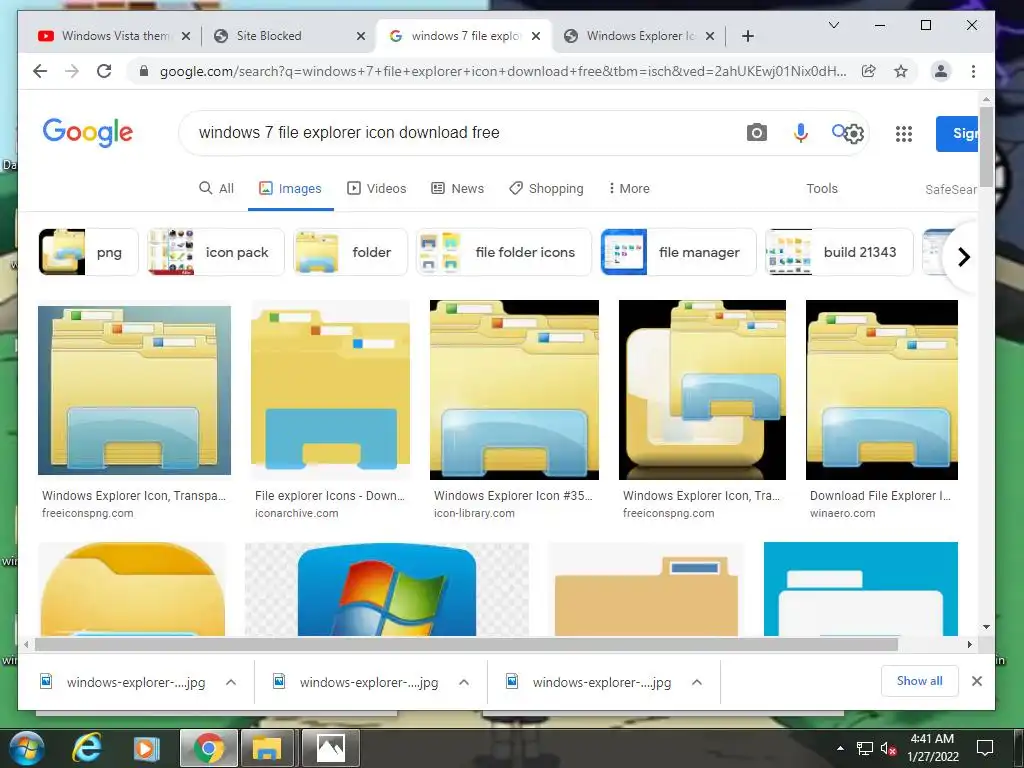Open iconarchive File explorer Icons thumbnail

click(330, 390)
